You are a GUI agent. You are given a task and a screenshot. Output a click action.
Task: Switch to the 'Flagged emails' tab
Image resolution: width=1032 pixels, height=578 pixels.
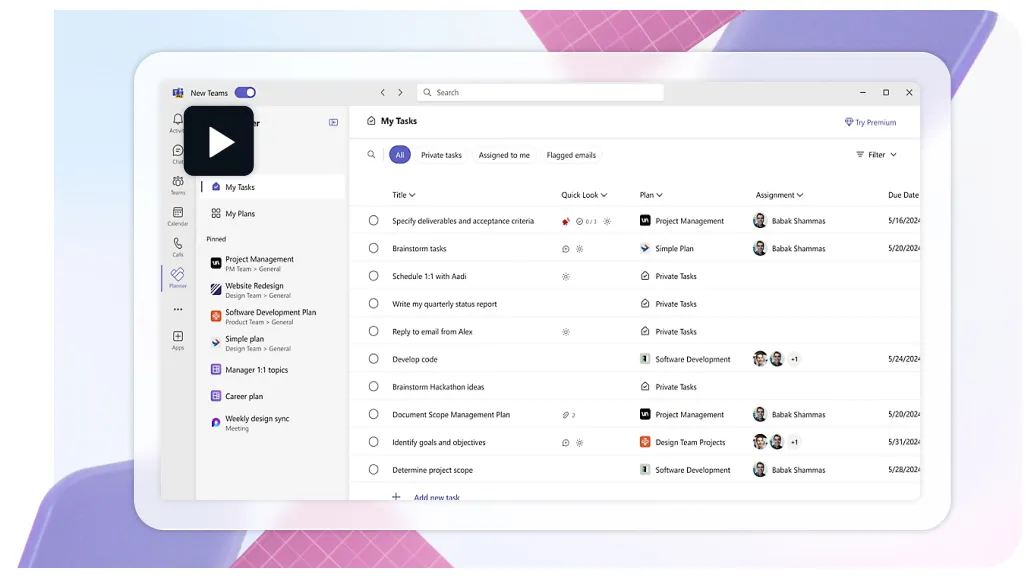point(571,155)
